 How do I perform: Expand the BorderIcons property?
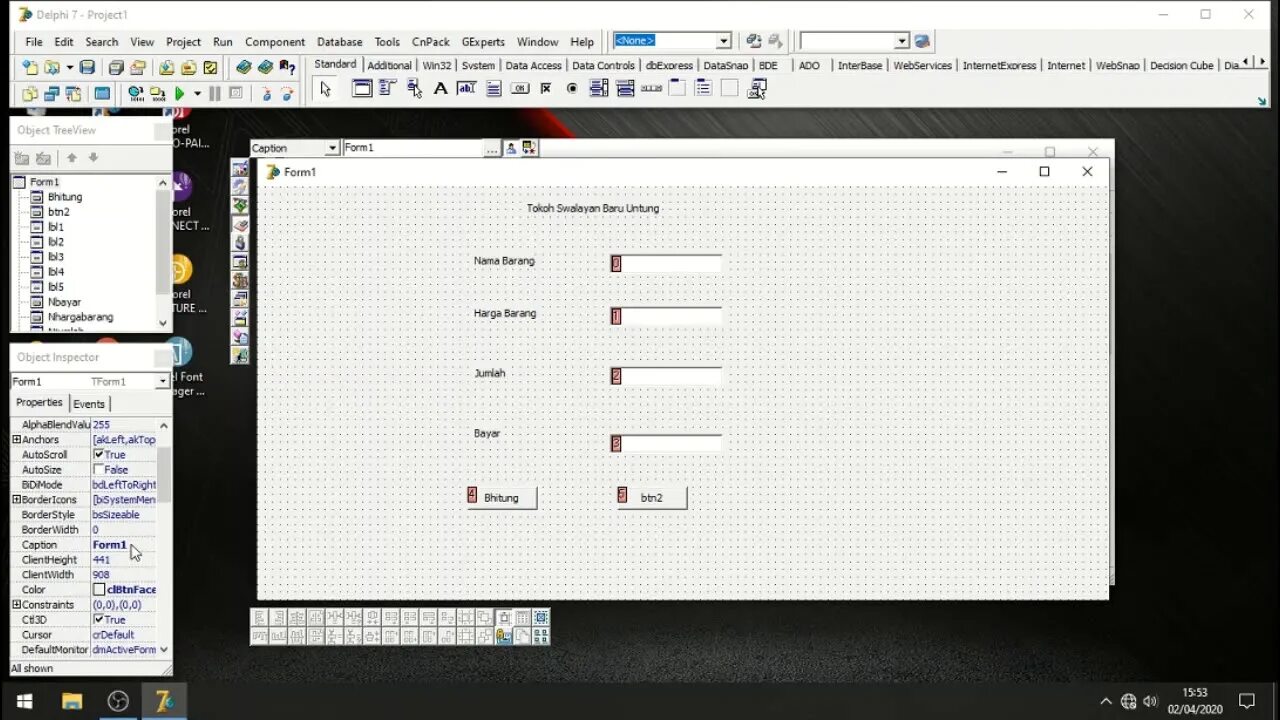click(16, 500)
